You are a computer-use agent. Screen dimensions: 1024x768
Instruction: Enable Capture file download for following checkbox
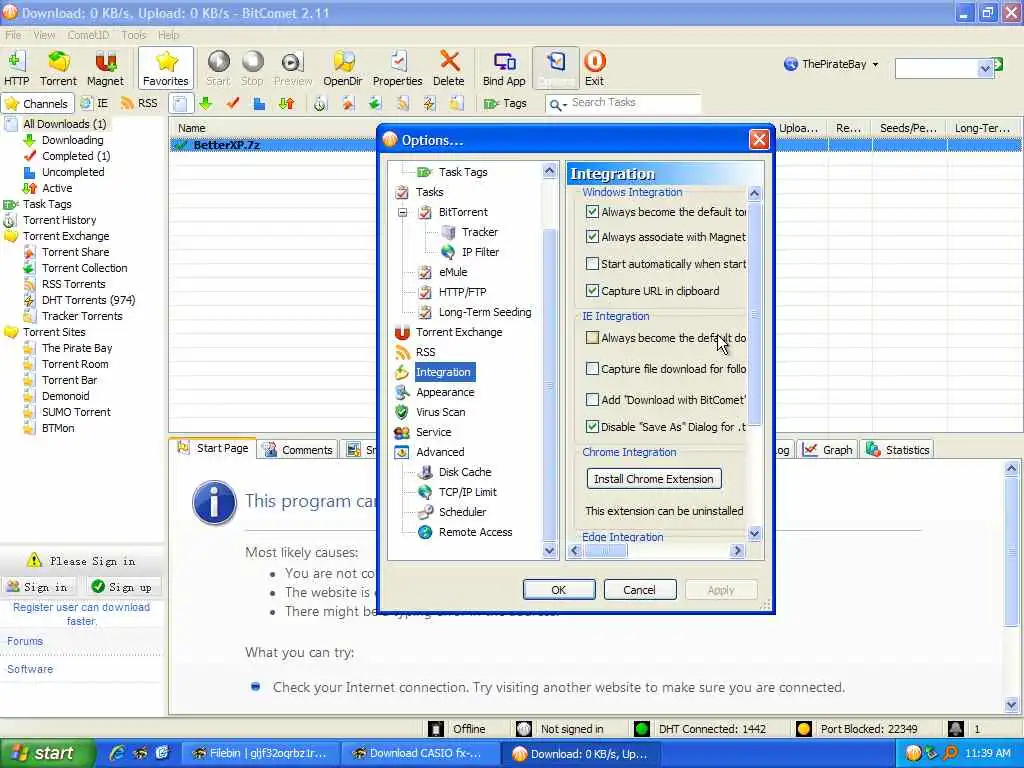tap(592, 369)
